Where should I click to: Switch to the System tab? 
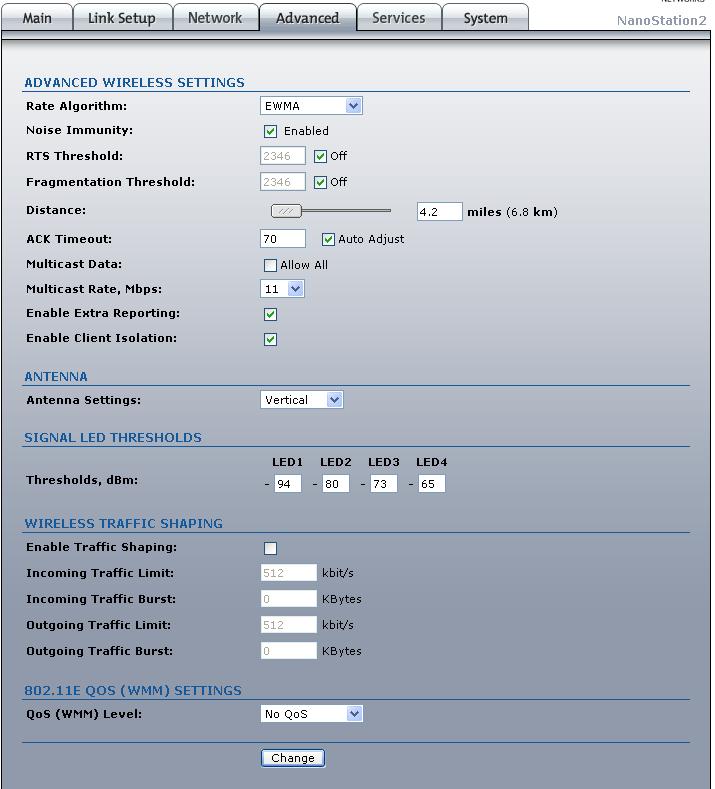[x=485, y=18]
